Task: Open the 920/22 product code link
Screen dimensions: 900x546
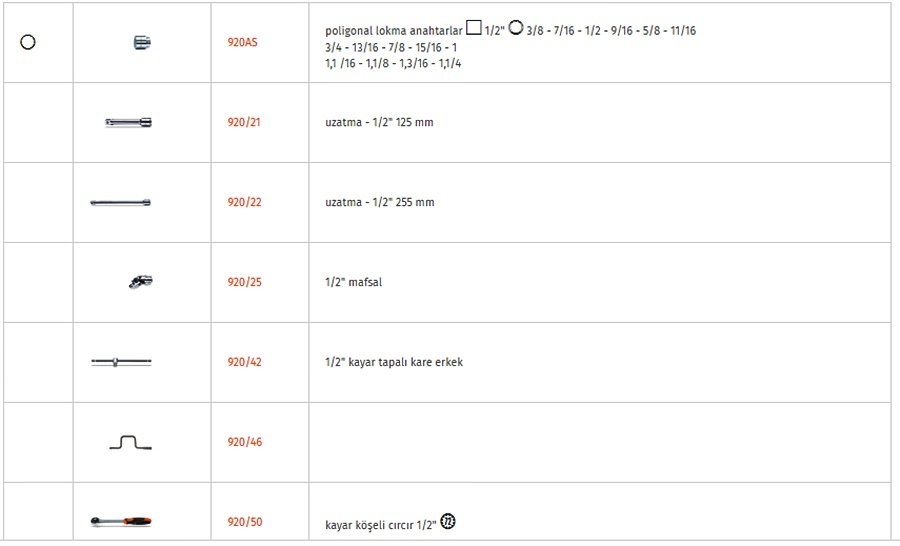Action: click(245, 202)
